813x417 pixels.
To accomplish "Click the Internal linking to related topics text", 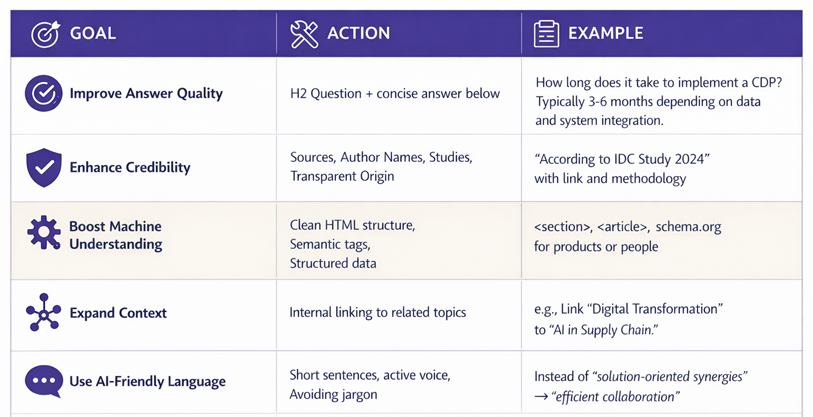I will tap(378, 313).
